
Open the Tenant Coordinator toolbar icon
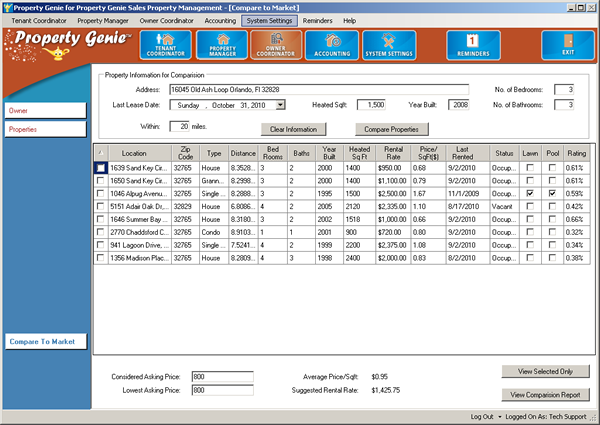coord(166,45)
